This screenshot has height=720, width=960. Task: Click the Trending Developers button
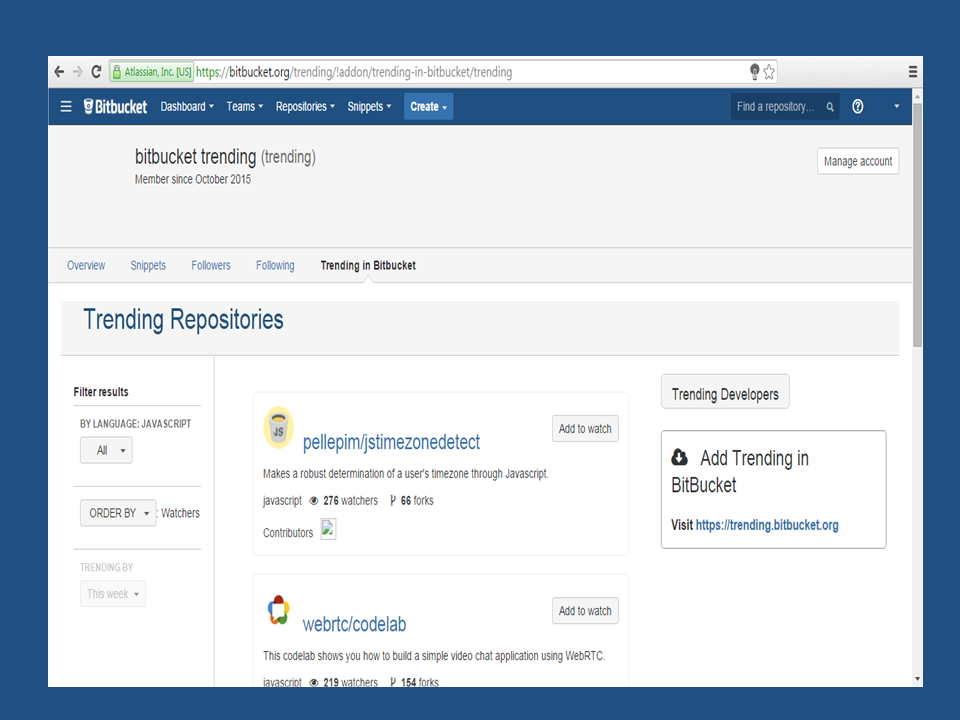tap(725, 392)
